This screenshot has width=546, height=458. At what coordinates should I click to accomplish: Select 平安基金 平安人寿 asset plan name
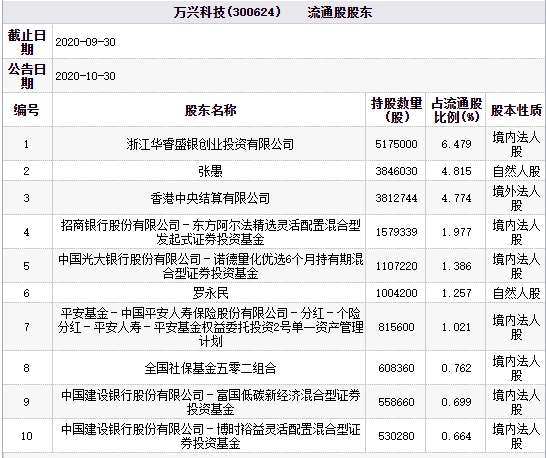point(210,327)
